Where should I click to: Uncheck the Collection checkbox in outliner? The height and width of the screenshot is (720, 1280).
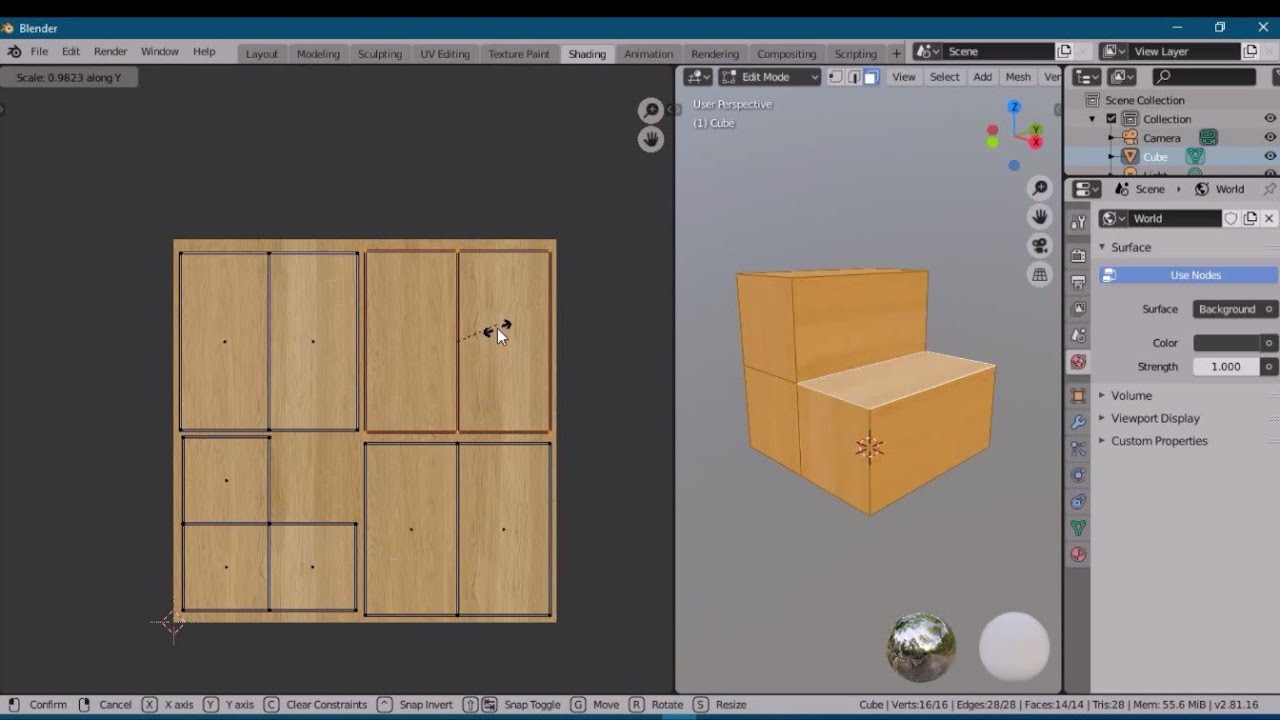[x=1111, y=119]
